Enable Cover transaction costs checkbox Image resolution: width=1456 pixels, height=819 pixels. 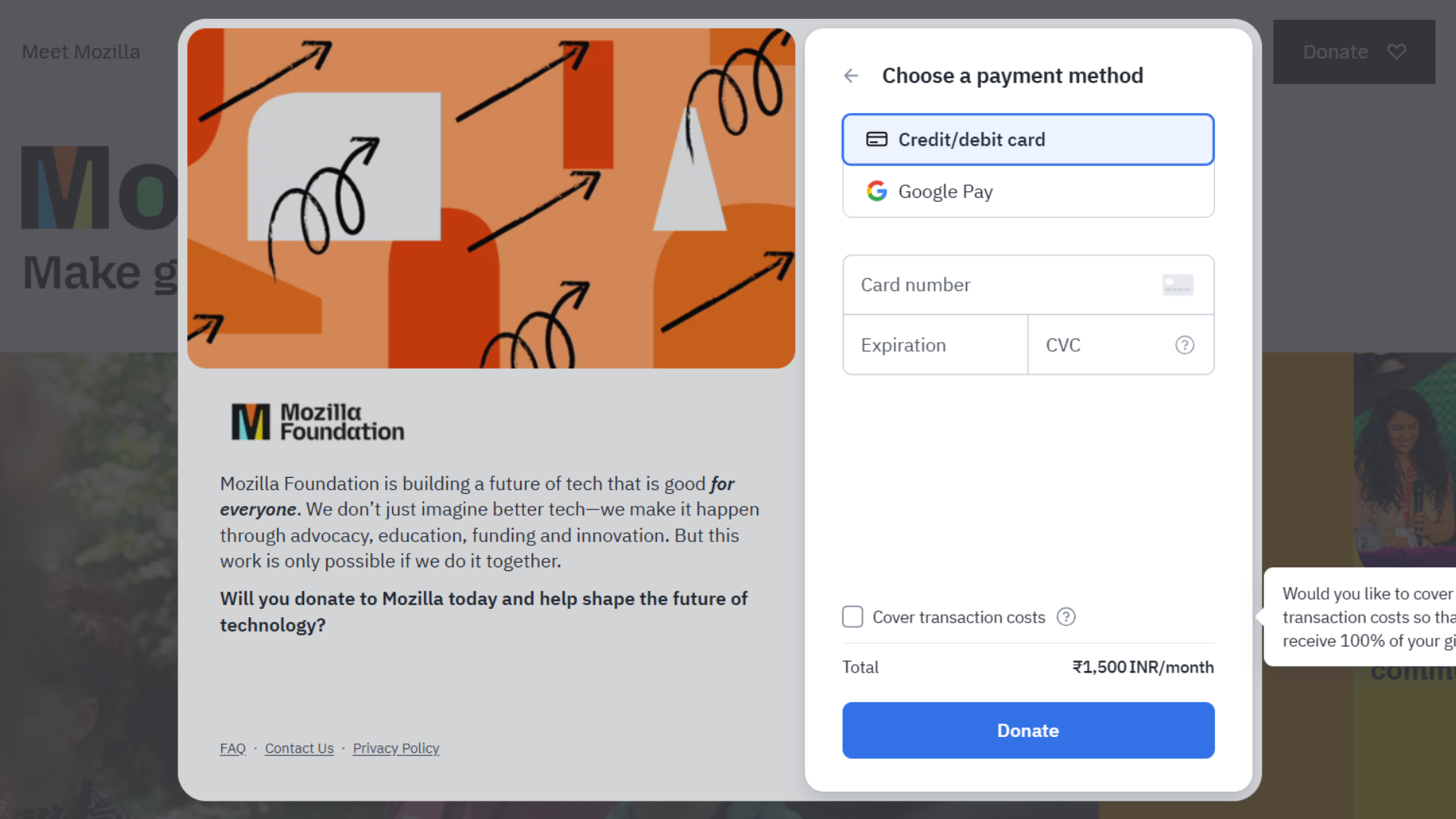point(852,617)
